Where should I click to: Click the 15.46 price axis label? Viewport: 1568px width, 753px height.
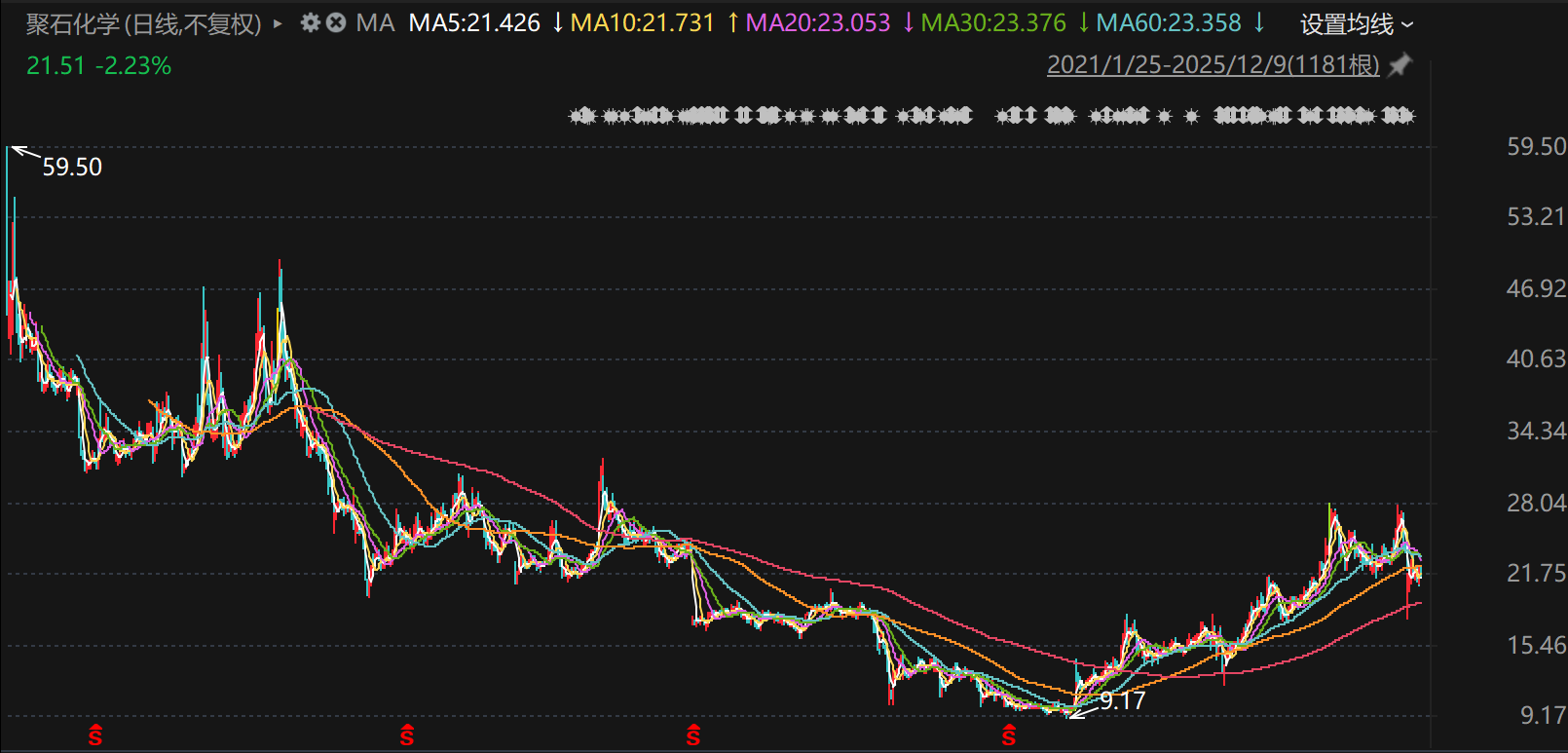coord(1537,645)
